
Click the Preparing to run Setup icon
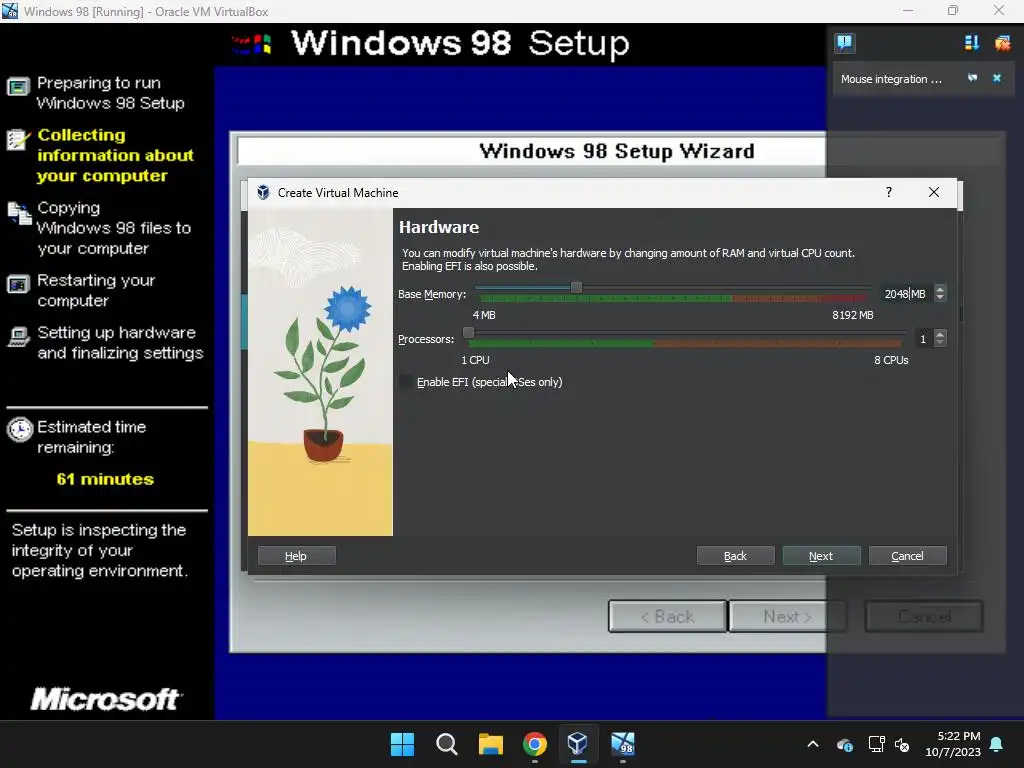coord(18,86)
